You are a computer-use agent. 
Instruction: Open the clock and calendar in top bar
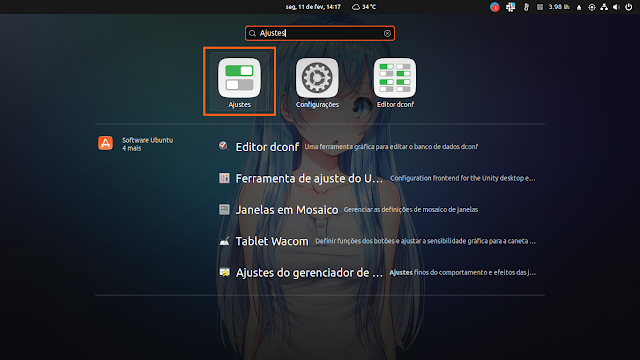(313, 7)
